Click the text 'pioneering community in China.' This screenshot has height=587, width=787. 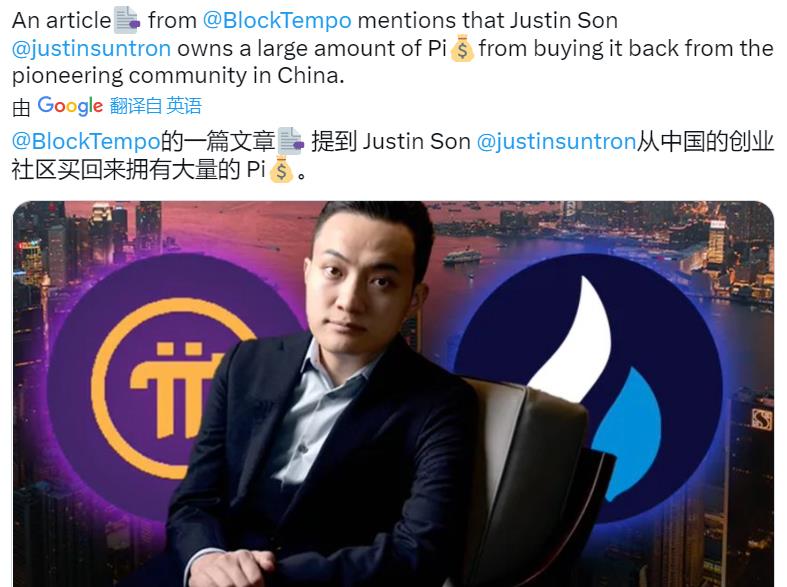point(178,76)
